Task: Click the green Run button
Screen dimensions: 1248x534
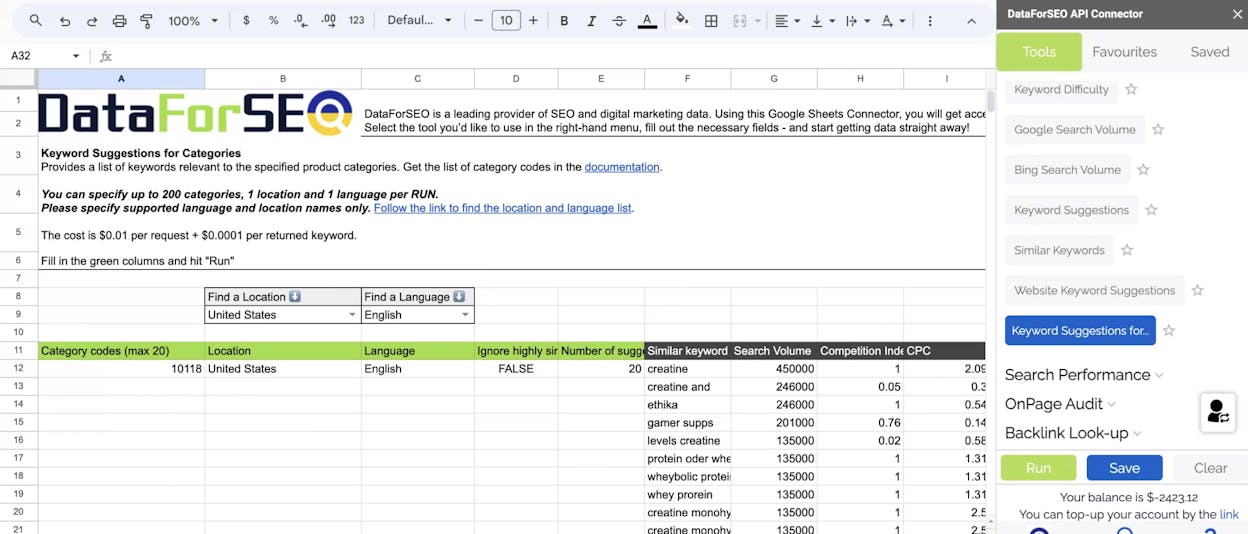Action: pos(1038,468)
